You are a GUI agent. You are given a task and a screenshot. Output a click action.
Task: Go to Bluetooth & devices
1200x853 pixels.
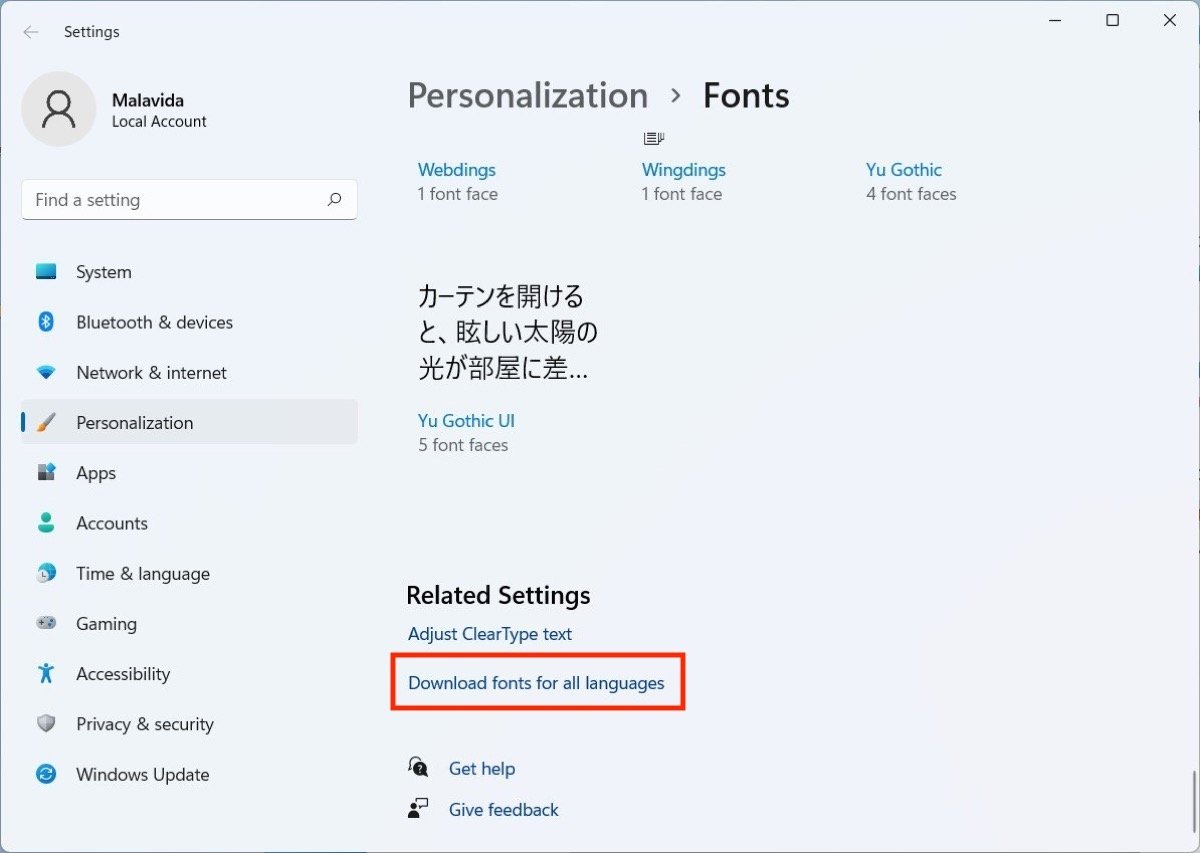[x=189, y=322]
